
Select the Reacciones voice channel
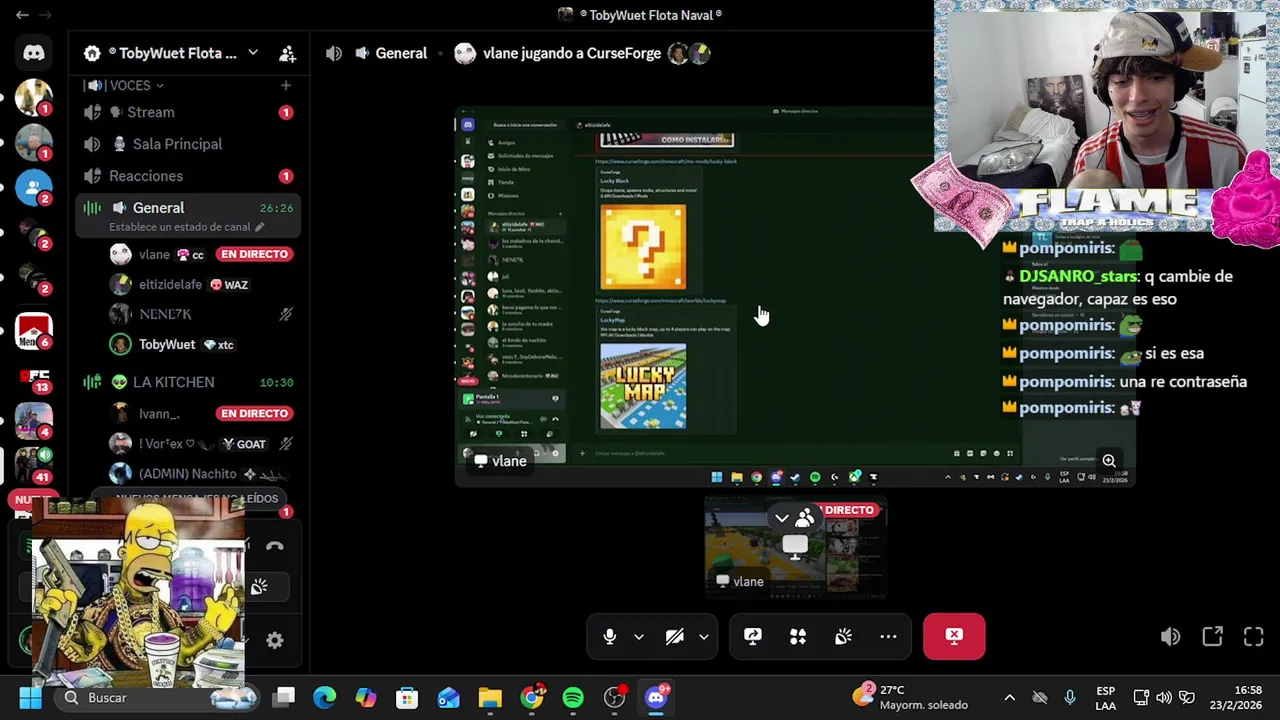188,176
